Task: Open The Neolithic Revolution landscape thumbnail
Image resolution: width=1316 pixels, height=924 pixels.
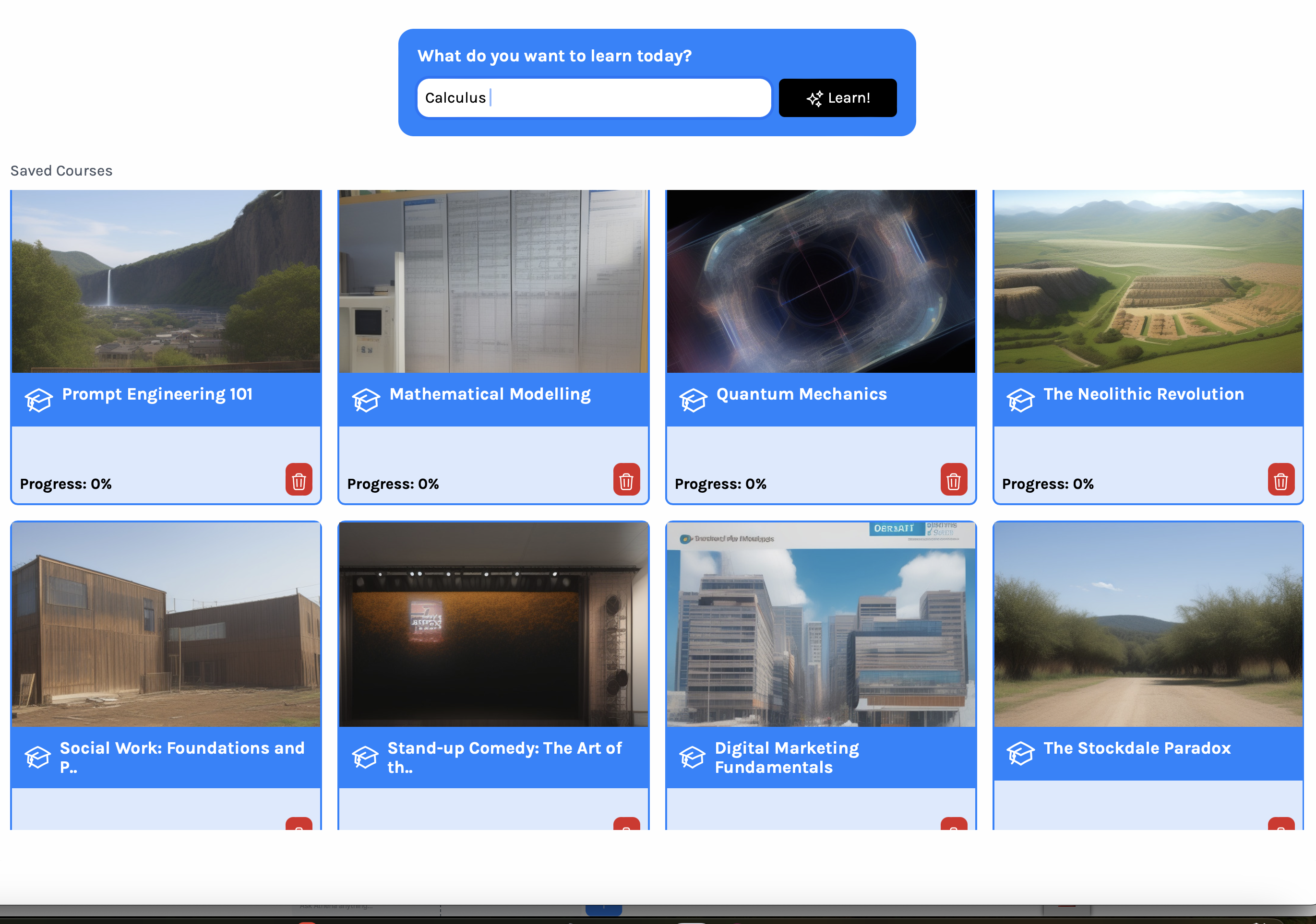Action: tap(1148, 281)
